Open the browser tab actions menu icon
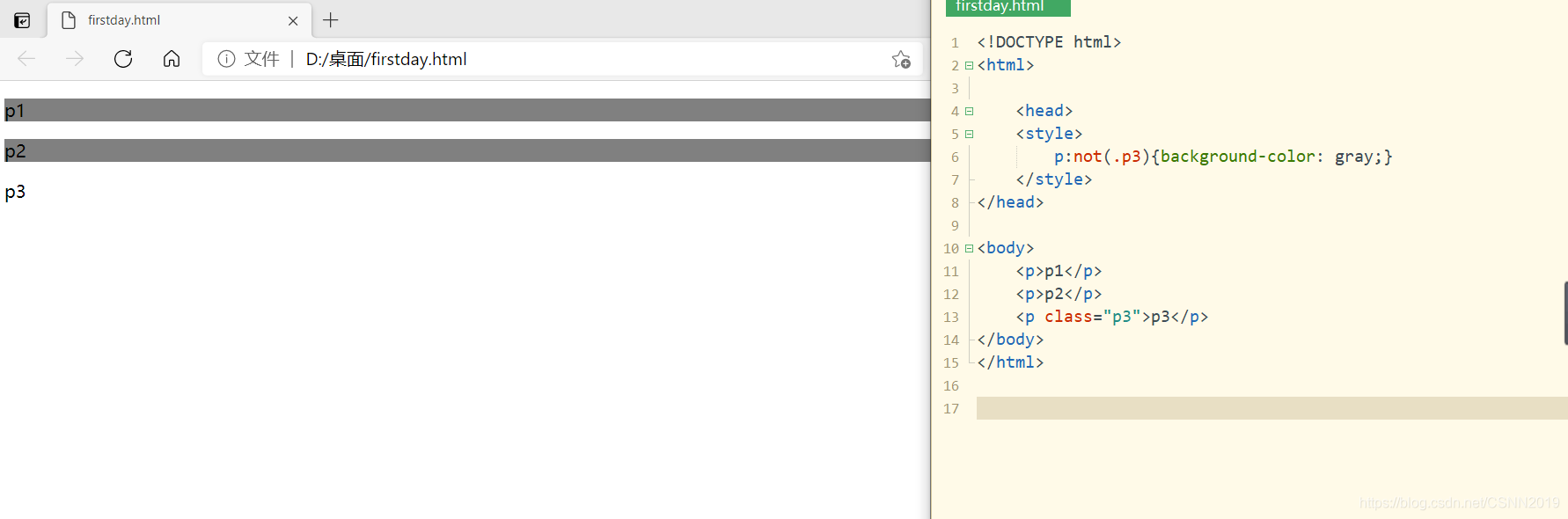The width and height of the screenshot is (1568, 519). pos(22,20)
